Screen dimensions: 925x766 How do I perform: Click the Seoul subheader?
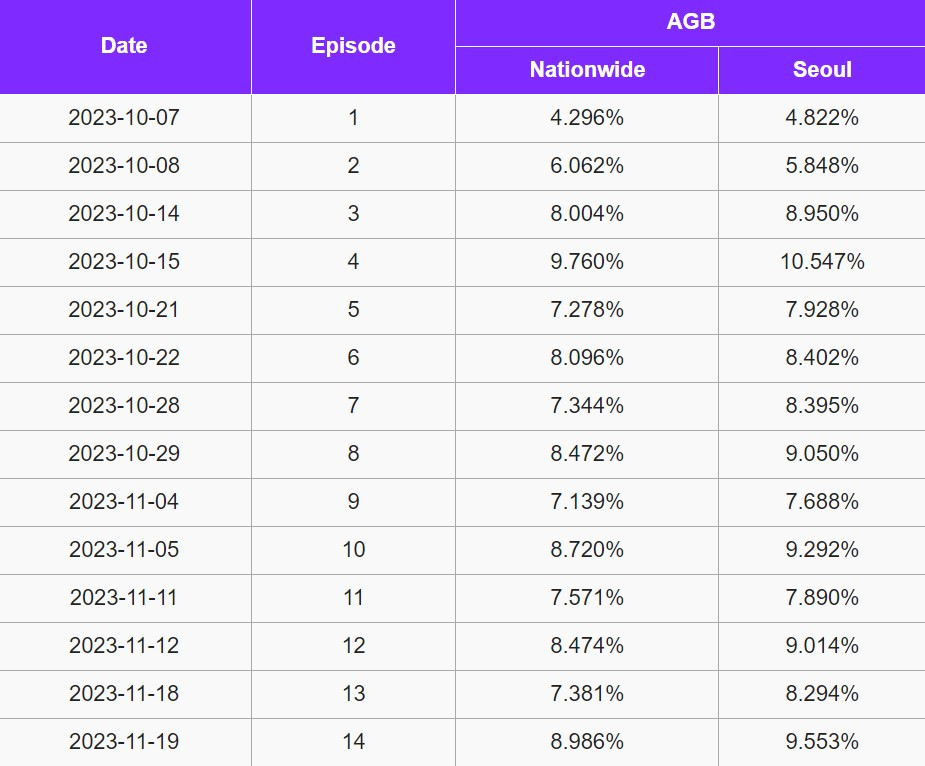click(822, 70)
